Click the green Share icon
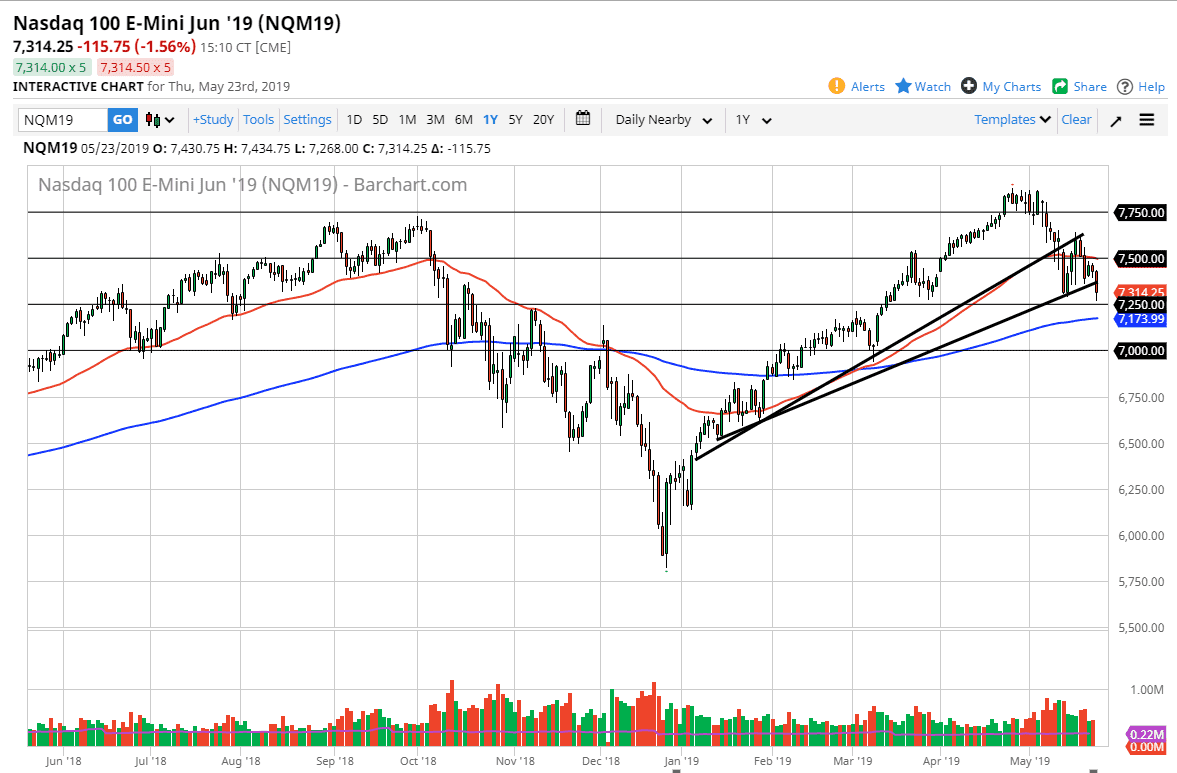This screenshot has width=1177, height=773. tap(1060, 86)
